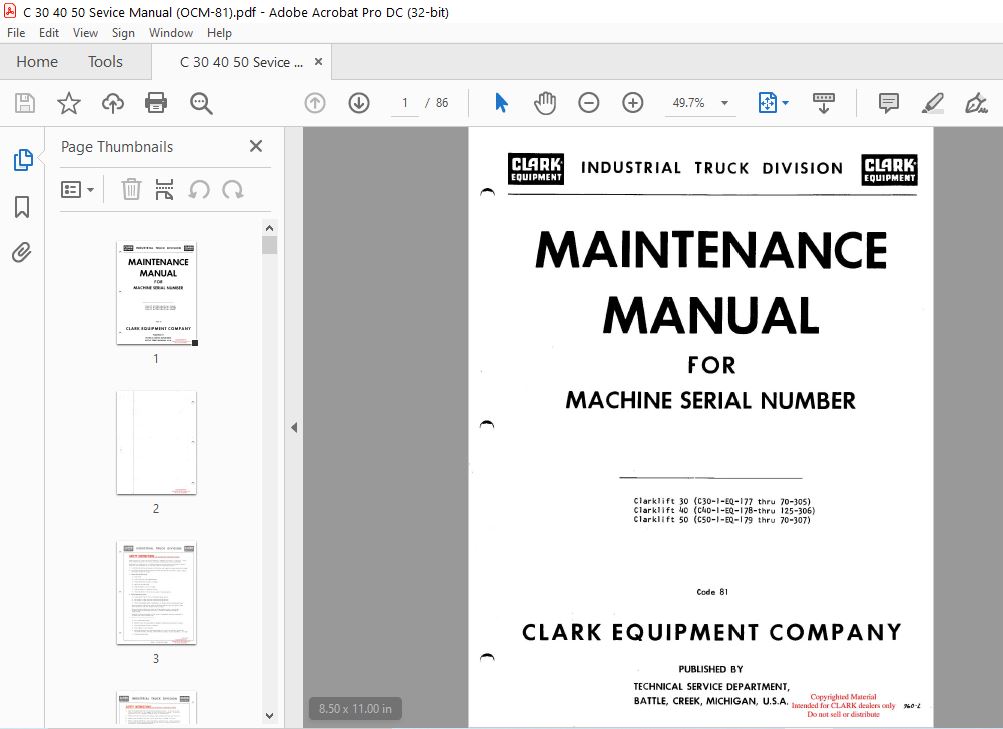The width and height of the screenshot is (1003, 729).
Task: Zoom out with the minus button
Action: (588, 103)
